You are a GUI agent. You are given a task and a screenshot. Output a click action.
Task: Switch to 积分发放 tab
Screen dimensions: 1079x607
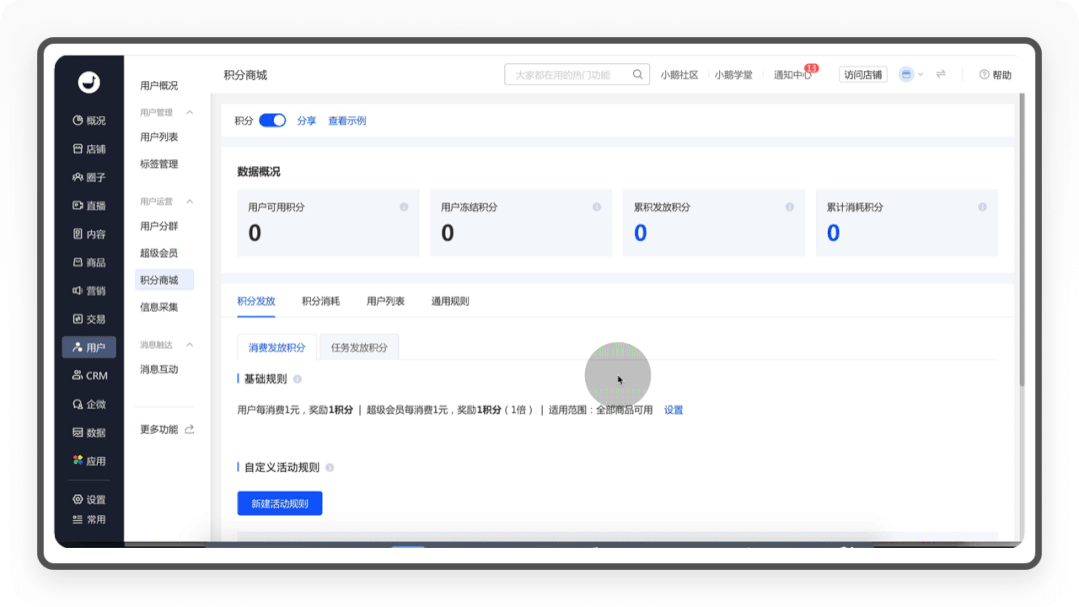click(256, 301)
